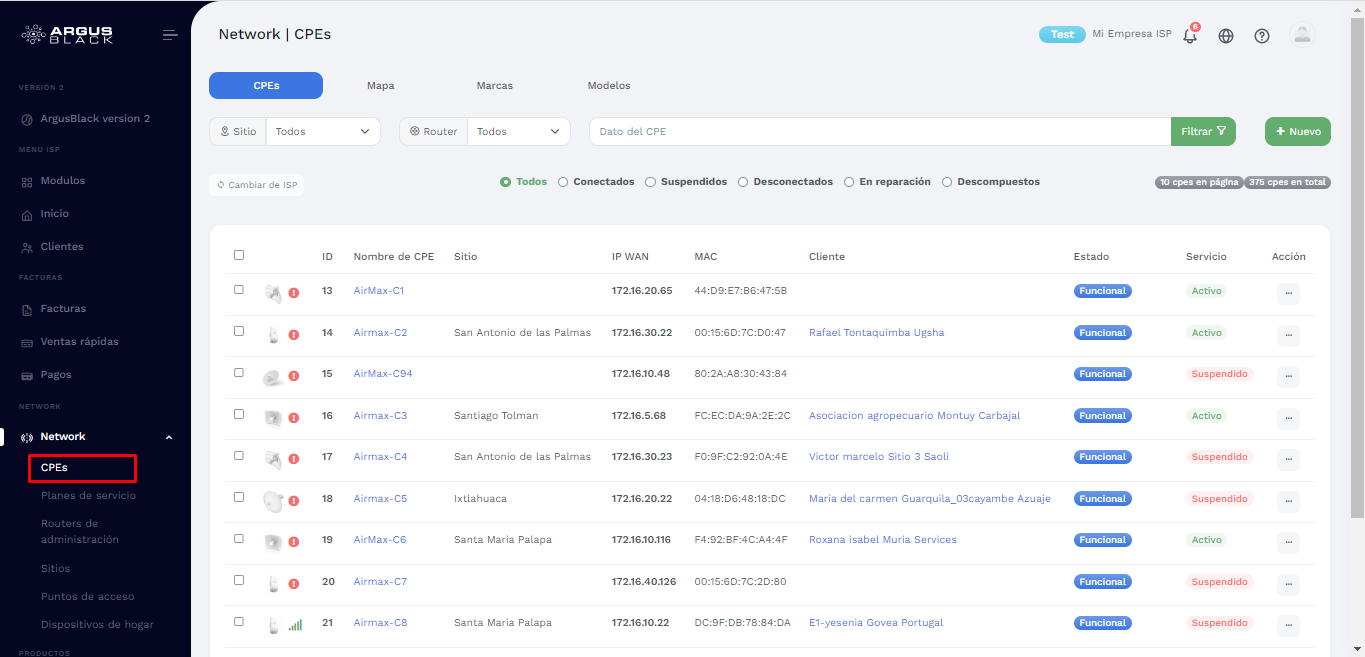Image resolution: width=1365 pixels, height=657 pixels.
Task: Open the Sitio dropdown
Action: pos(322,132)
